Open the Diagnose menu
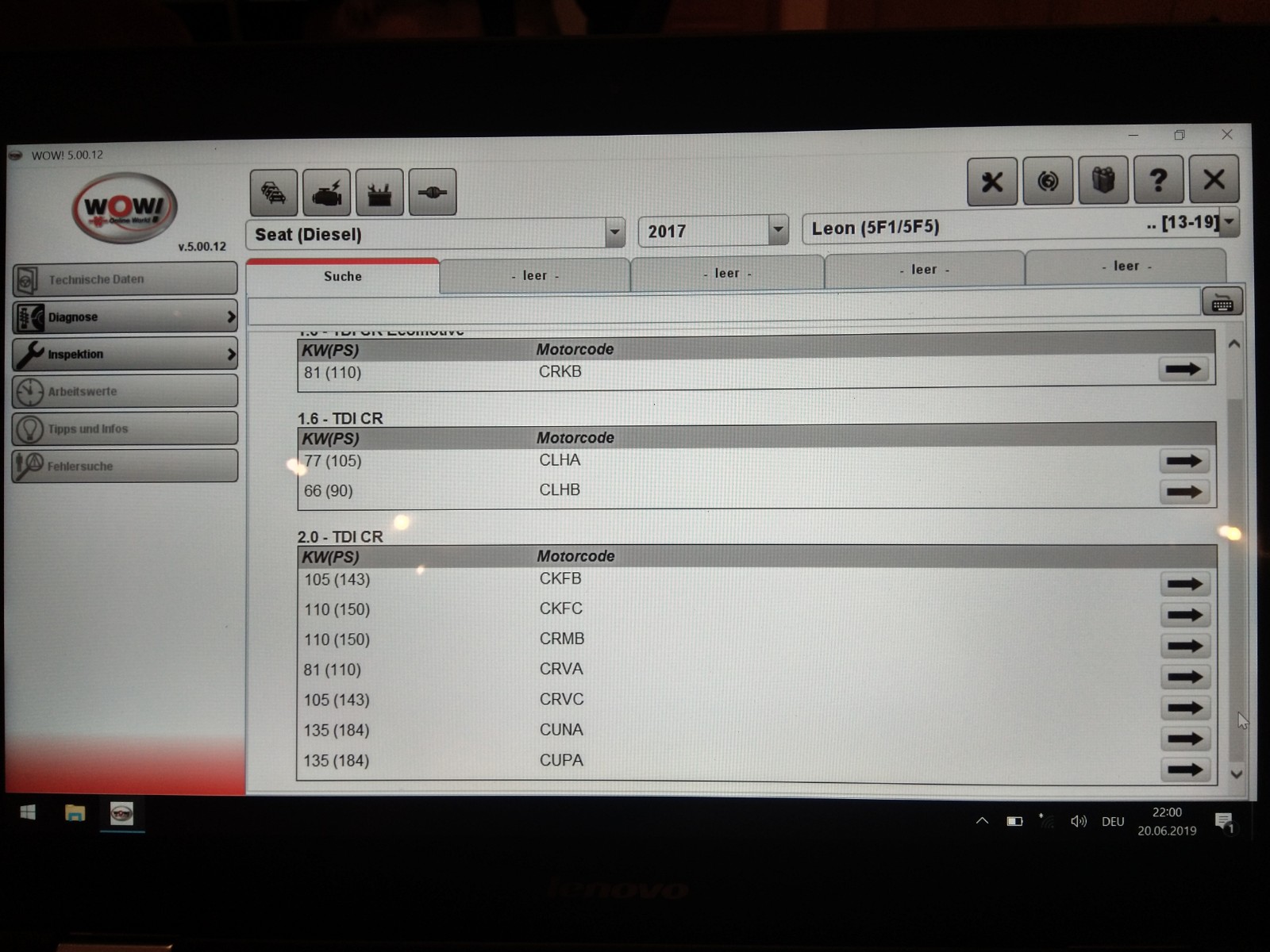1270x952 pixels. [125, 317]
